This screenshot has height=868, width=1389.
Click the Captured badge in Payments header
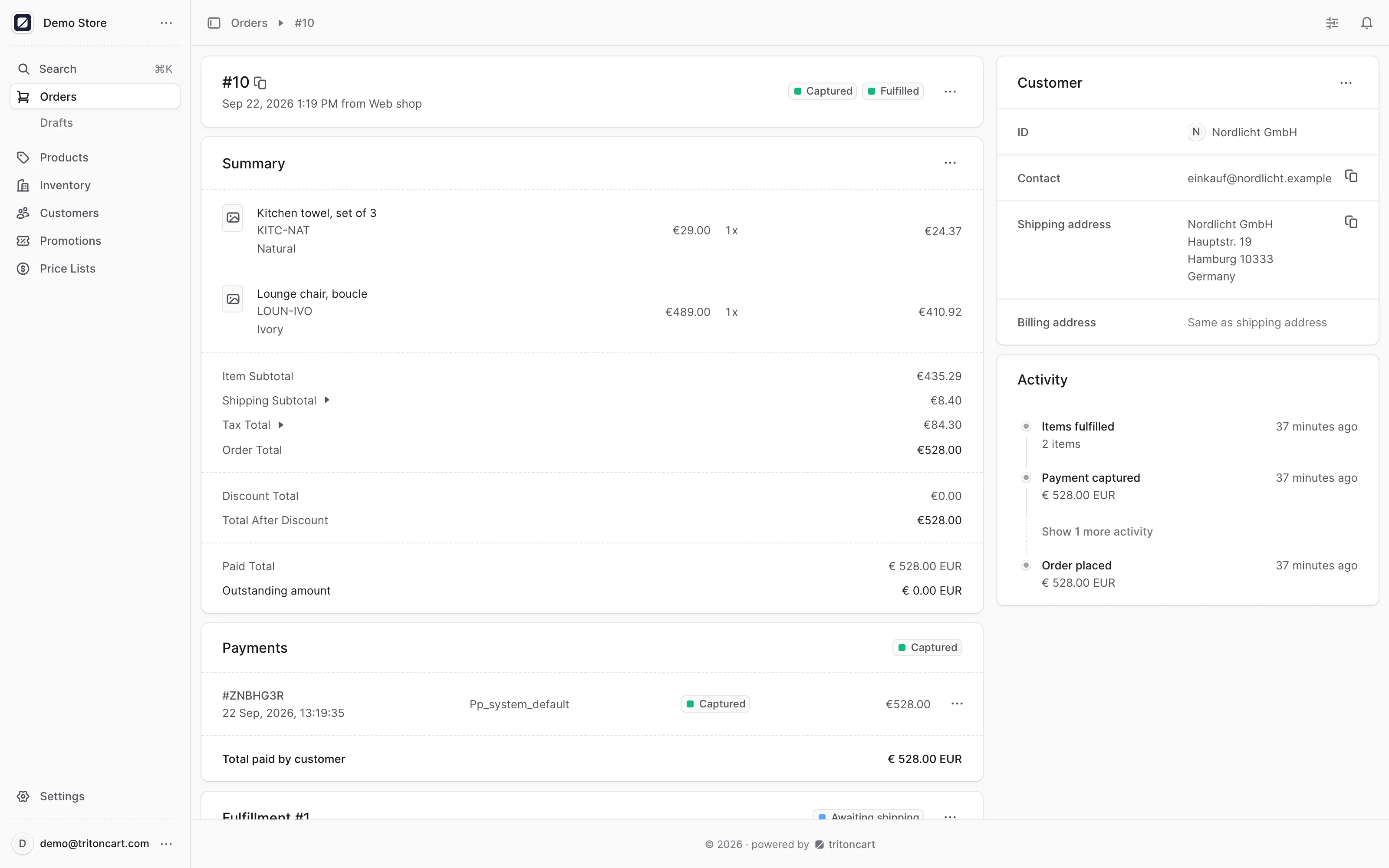pyautogui.click(x=927, y=648)
